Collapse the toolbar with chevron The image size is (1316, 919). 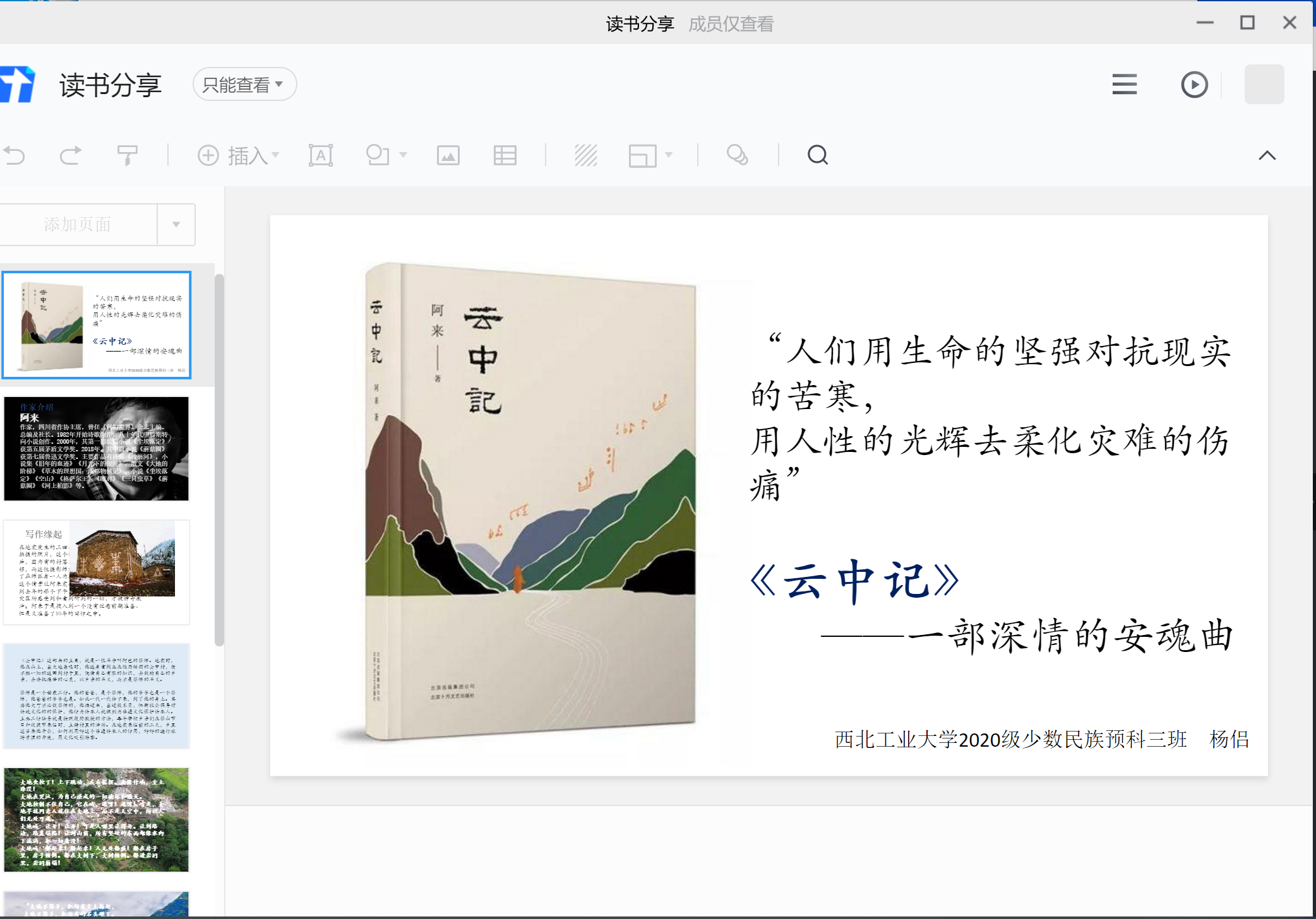(1267, 156)
